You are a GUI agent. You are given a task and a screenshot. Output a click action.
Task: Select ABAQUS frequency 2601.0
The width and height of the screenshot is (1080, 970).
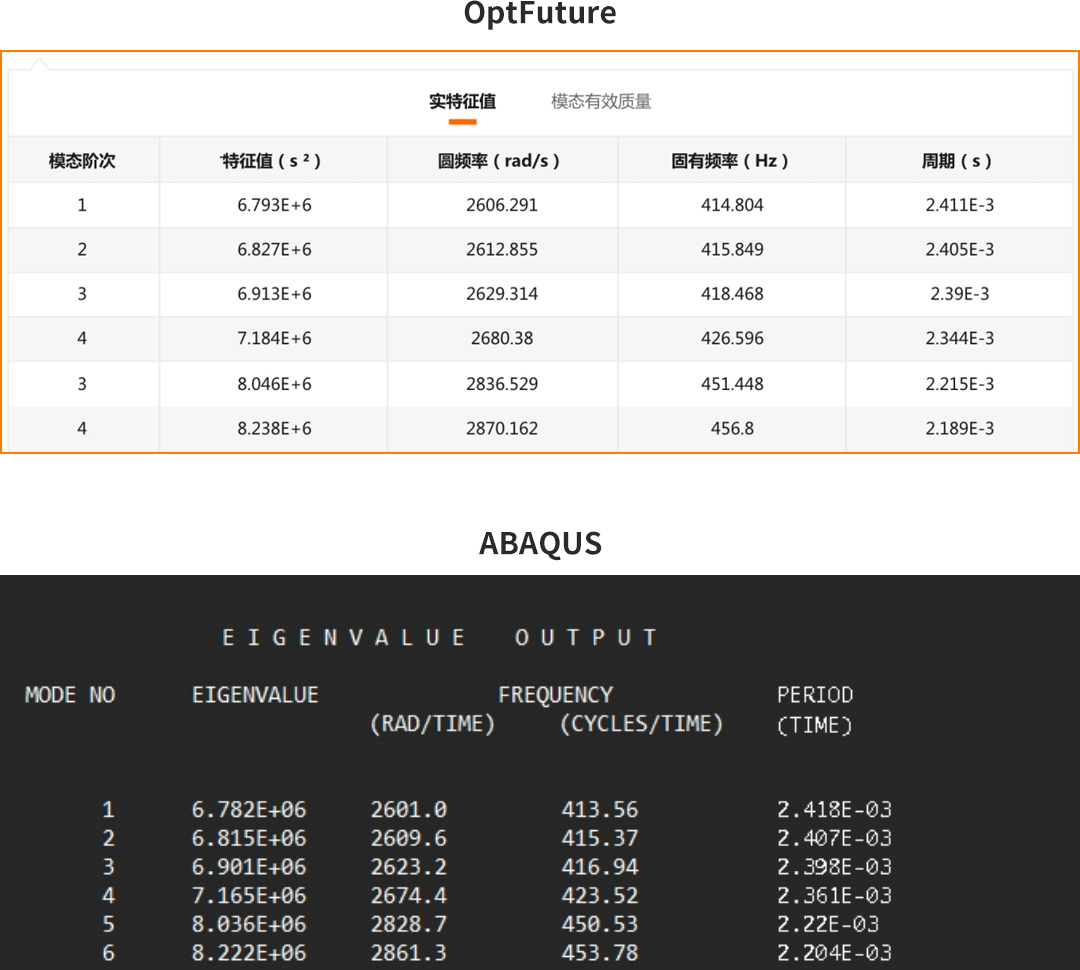tap(409, 809)
